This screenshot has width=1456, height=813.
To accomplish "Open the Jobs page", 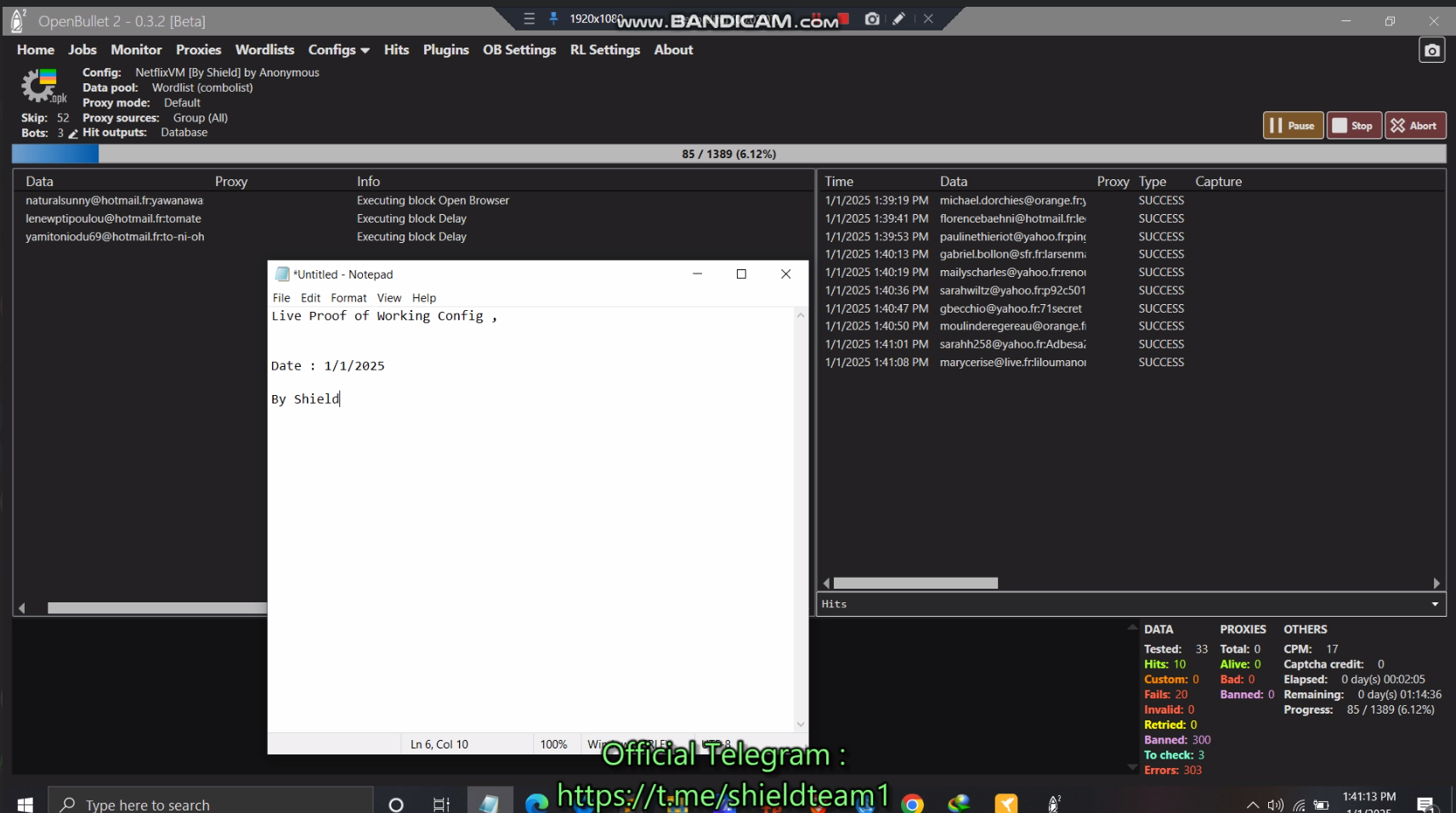I will 82,50.
